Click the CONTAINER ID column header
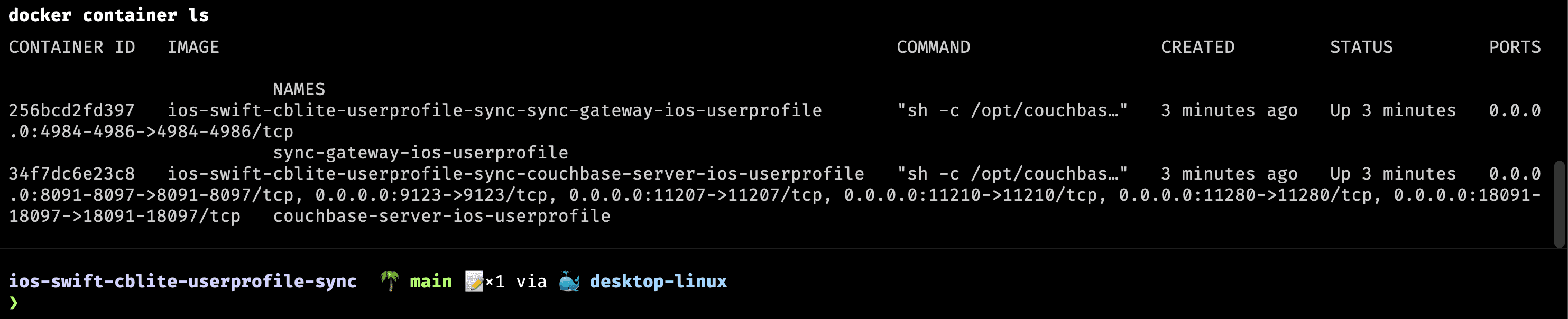Viewport: 1568px width, 319px height. (72, 47)
